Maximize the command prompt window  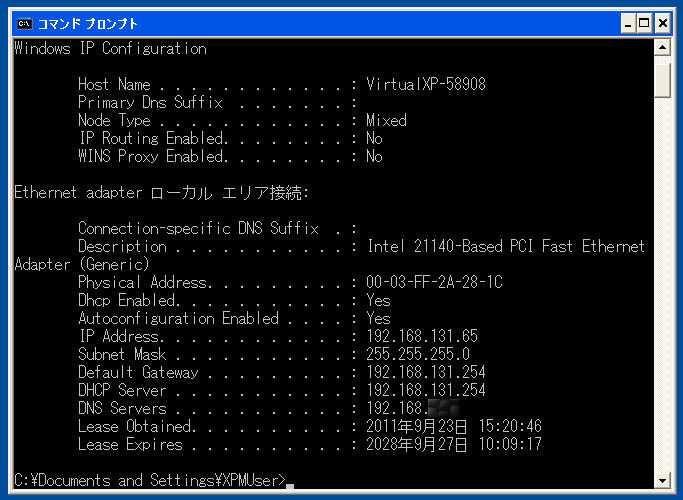(x=644, y=23)
